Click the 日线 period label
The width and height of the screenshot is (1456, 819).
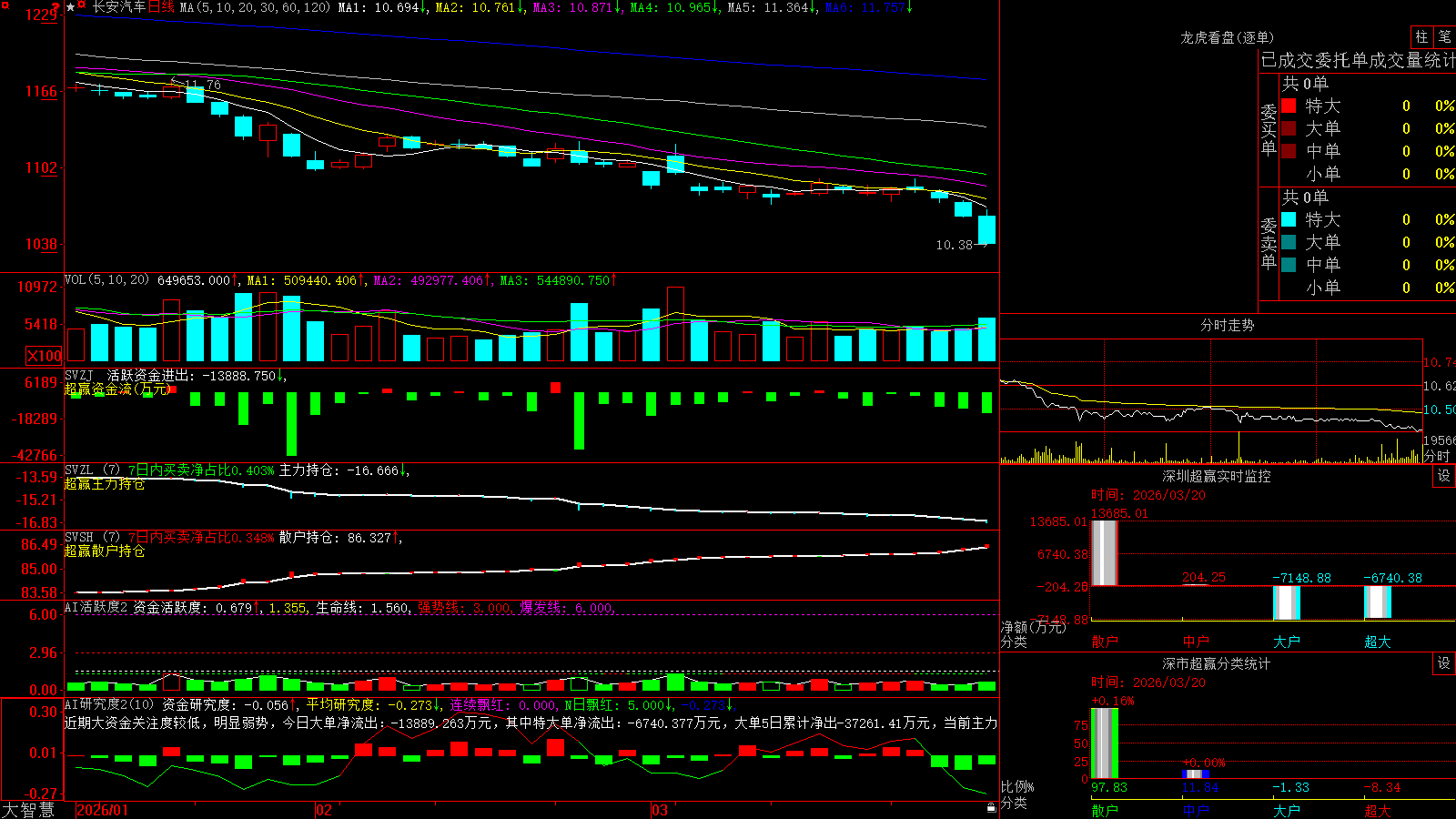pyautogui.click(x=161, y=7)
